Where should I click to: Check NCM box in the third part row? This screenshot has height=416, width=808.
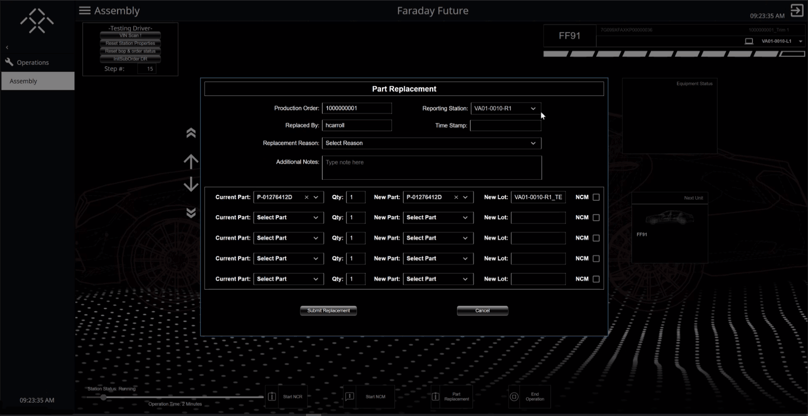coord(596,238)
